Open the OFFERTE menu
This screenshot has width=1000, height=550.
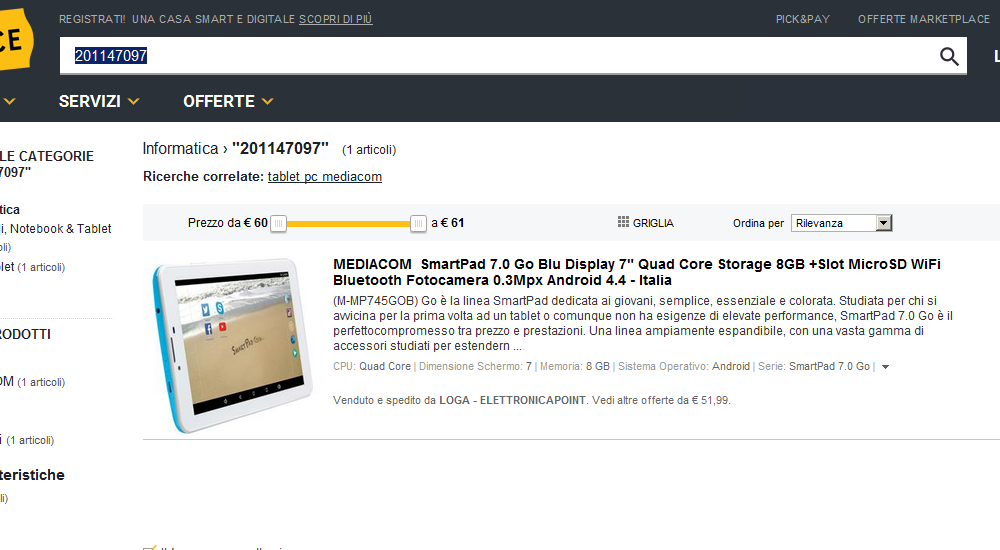coord(228,101)
